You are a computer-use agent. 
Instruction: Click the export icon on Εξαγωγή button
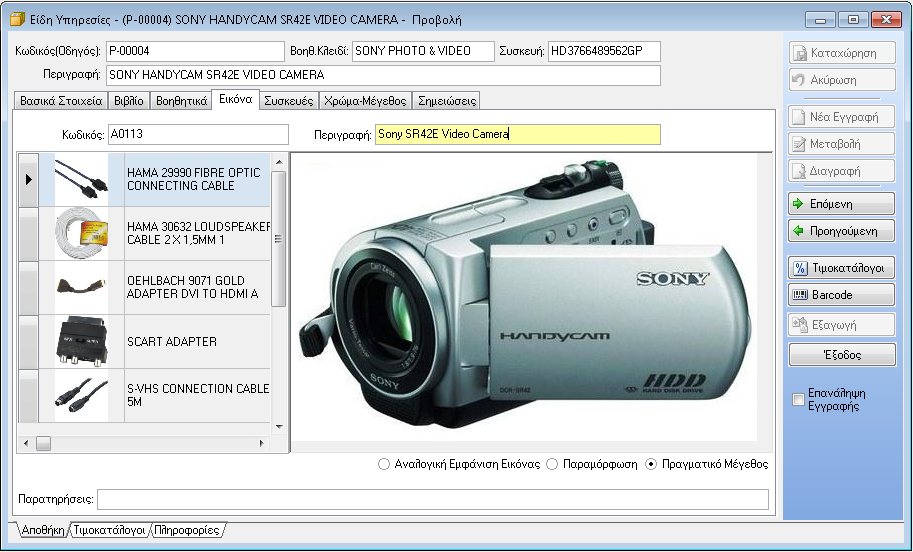coord(800,324)
